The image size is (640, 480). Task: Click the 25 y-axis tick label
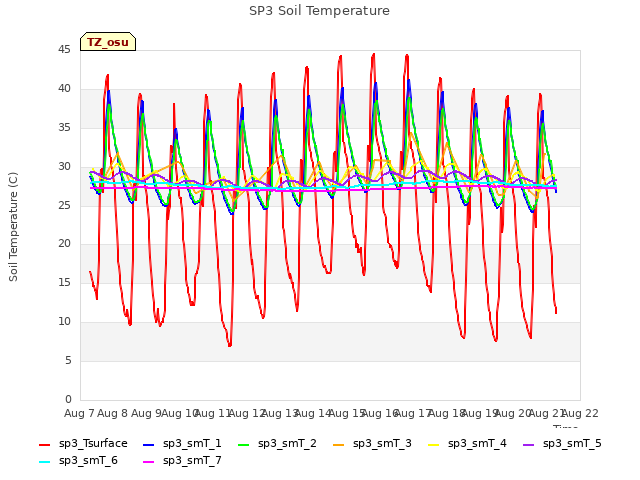(x=64, y=205)
